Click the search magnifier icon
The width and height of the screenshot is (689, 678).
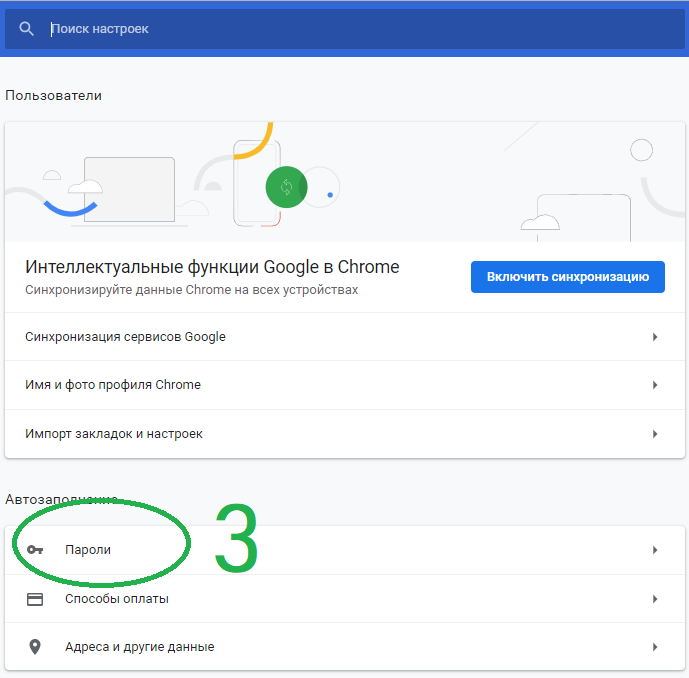[26, 29]
